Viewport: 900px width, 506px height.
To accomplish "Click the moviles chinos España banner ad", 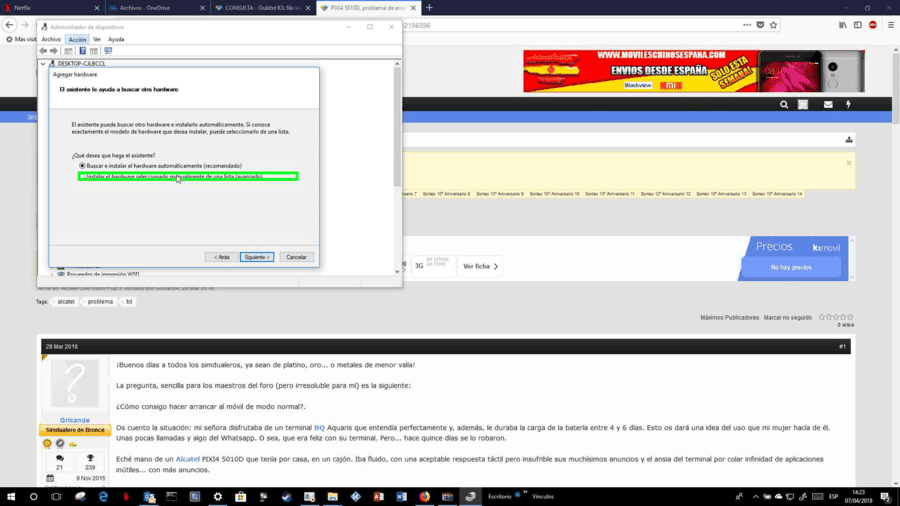I will click(694, 71).
